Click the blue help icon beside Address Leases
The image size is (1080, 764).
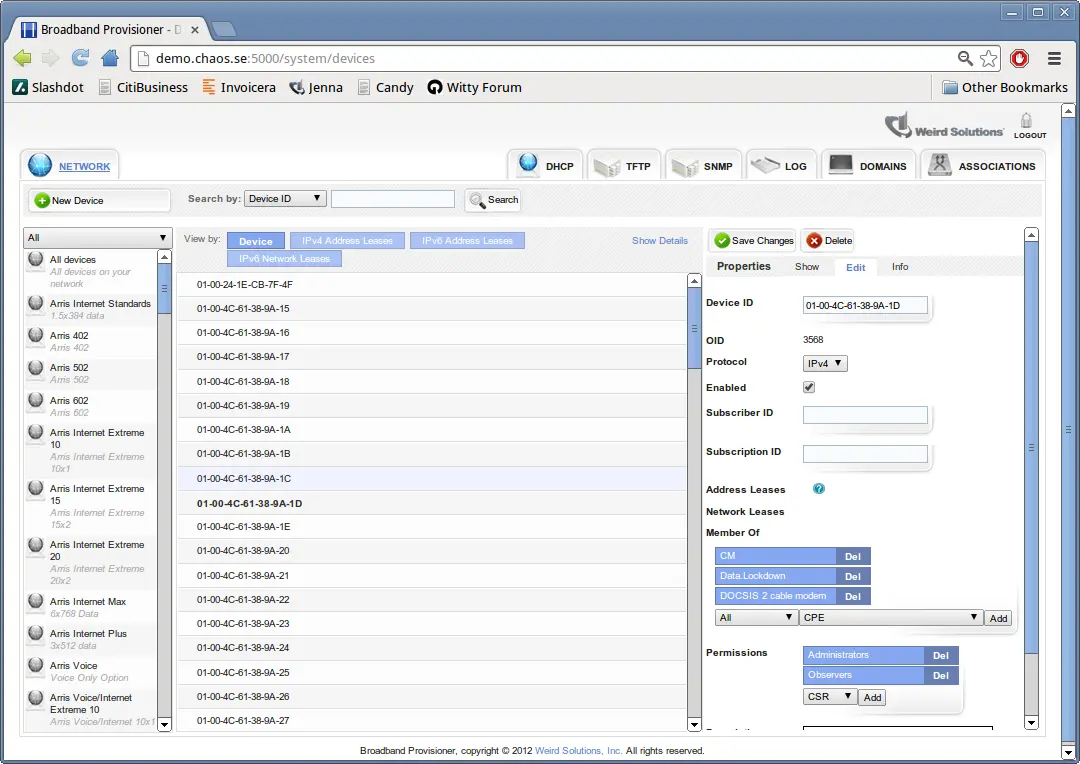click(818, 489)
